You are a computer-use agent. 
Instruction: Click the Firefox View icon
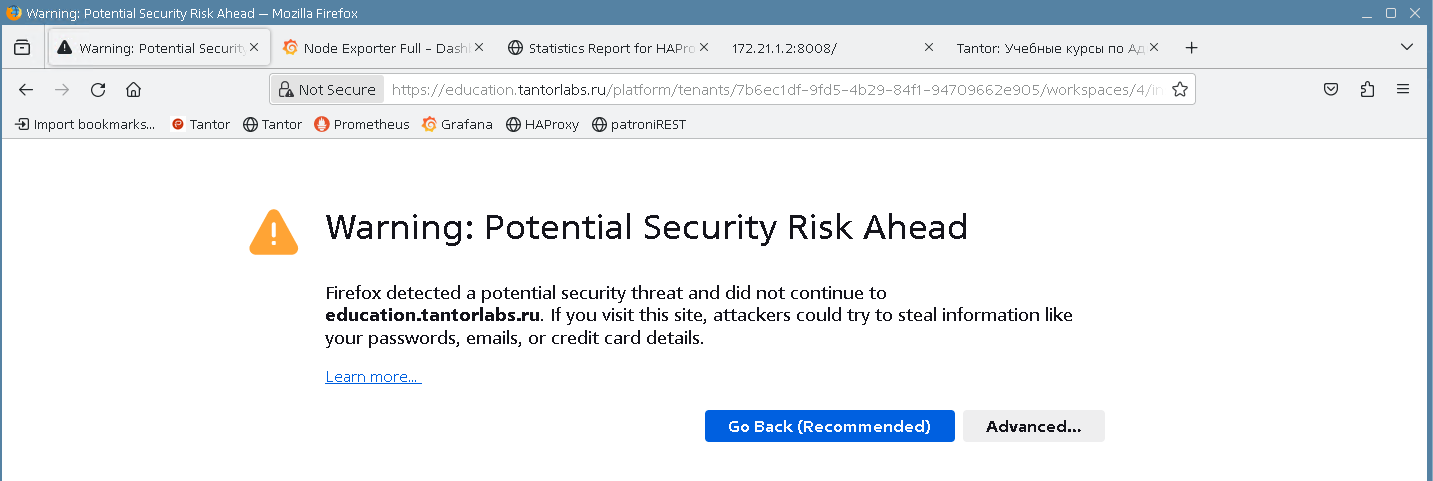tap(22, 48)
